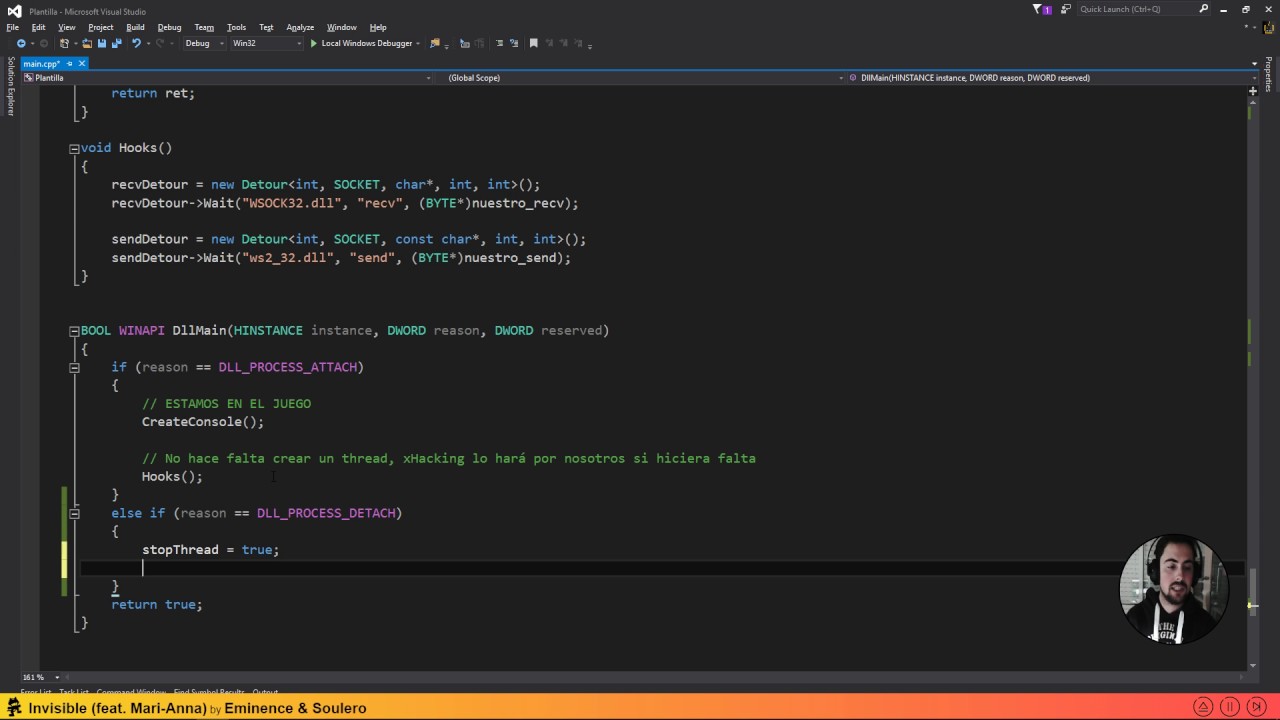1280x720 pixels.
Task: Click the Visual Studio logo icon
Action: (x=14, y=10)
